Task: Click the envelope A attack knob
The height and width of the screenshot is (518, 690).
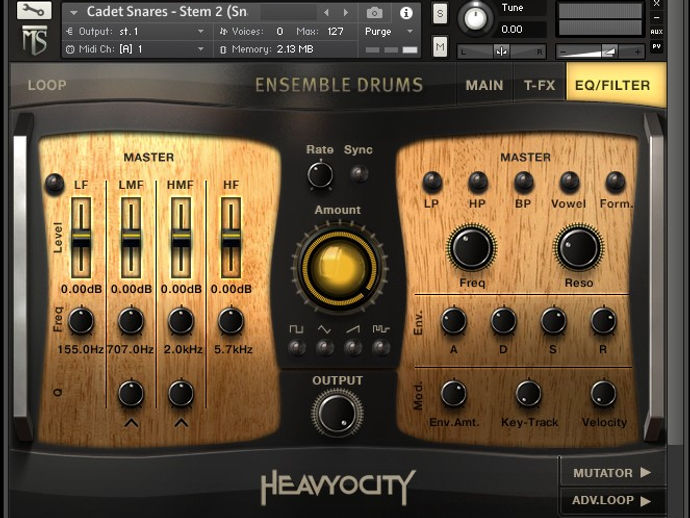Action: tap(453, 321)
